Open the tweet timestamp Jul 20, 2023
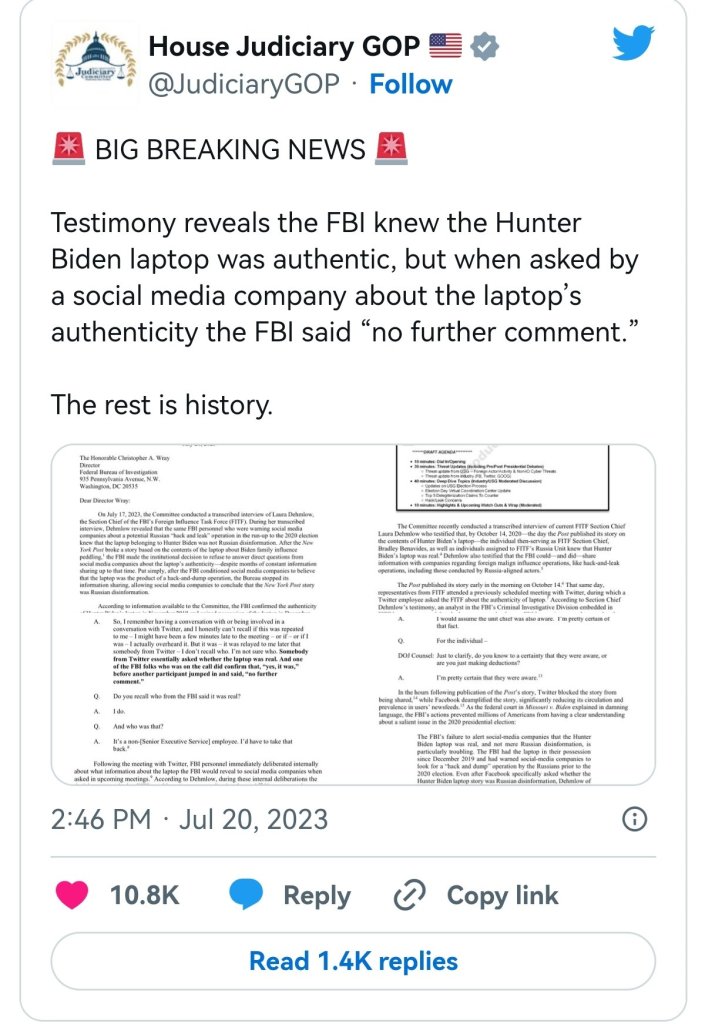The image size is (705, 1024). click(190, 819)
